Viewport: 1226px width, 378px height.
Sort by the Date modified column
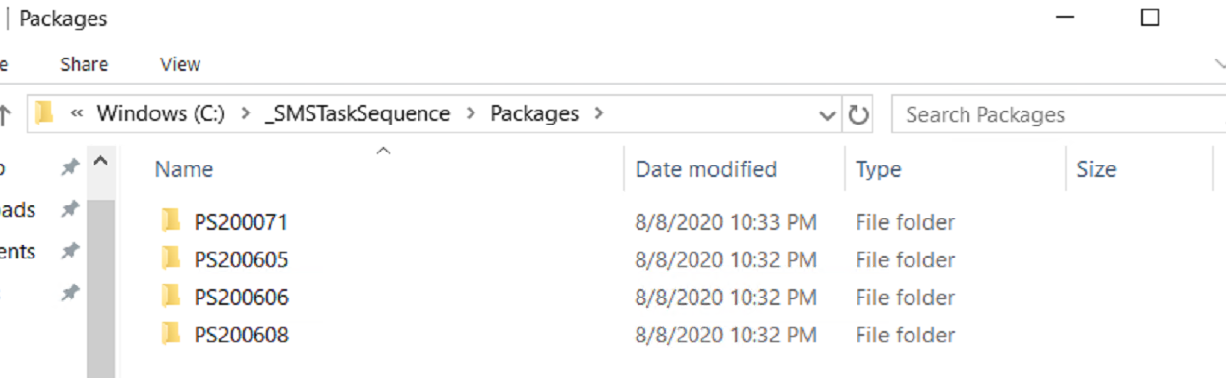pyautogui.click(x=706, y=169)
